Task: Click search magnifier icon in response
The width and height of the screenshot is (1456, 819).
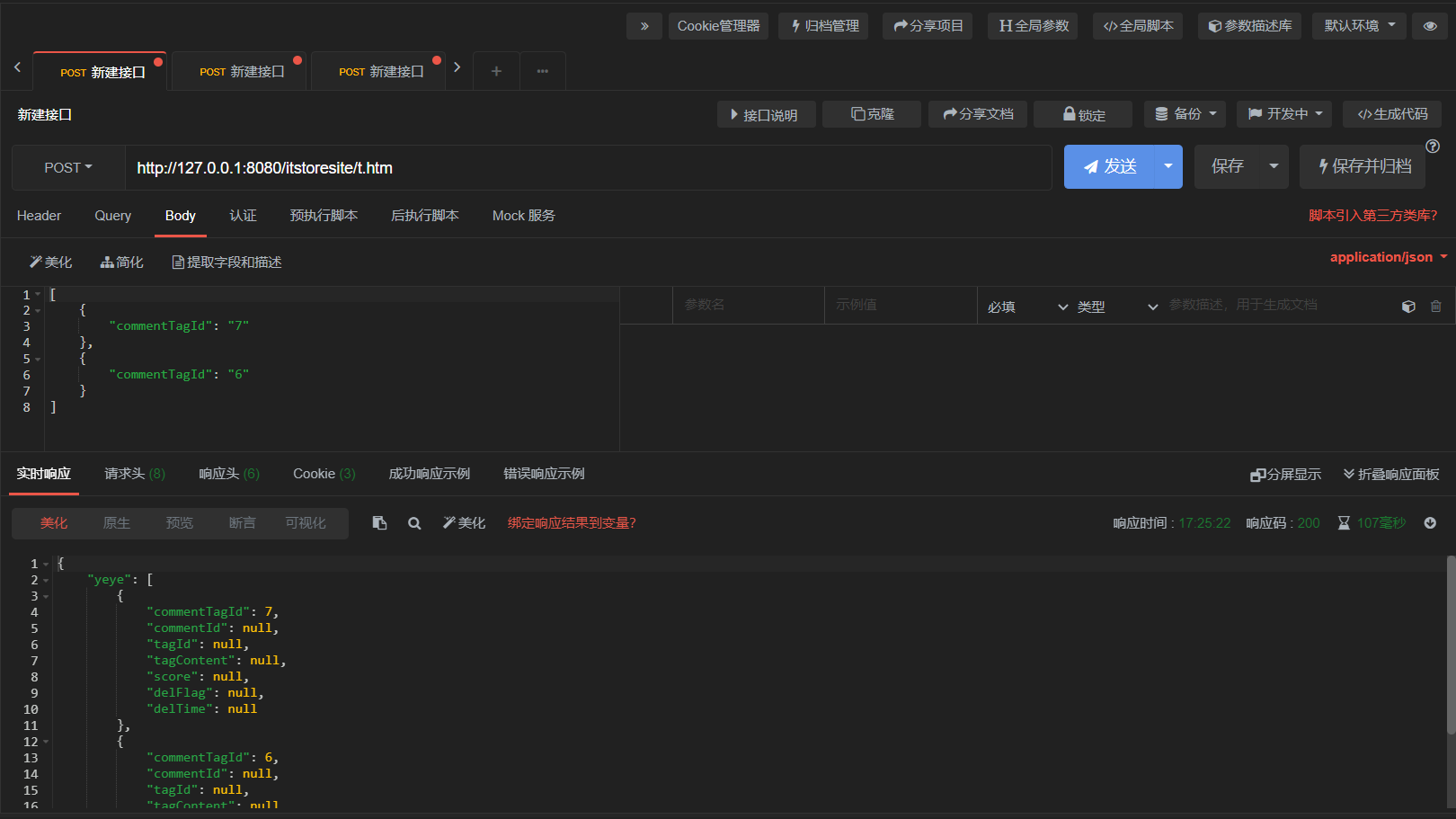Action: click(x=414, y=523)
